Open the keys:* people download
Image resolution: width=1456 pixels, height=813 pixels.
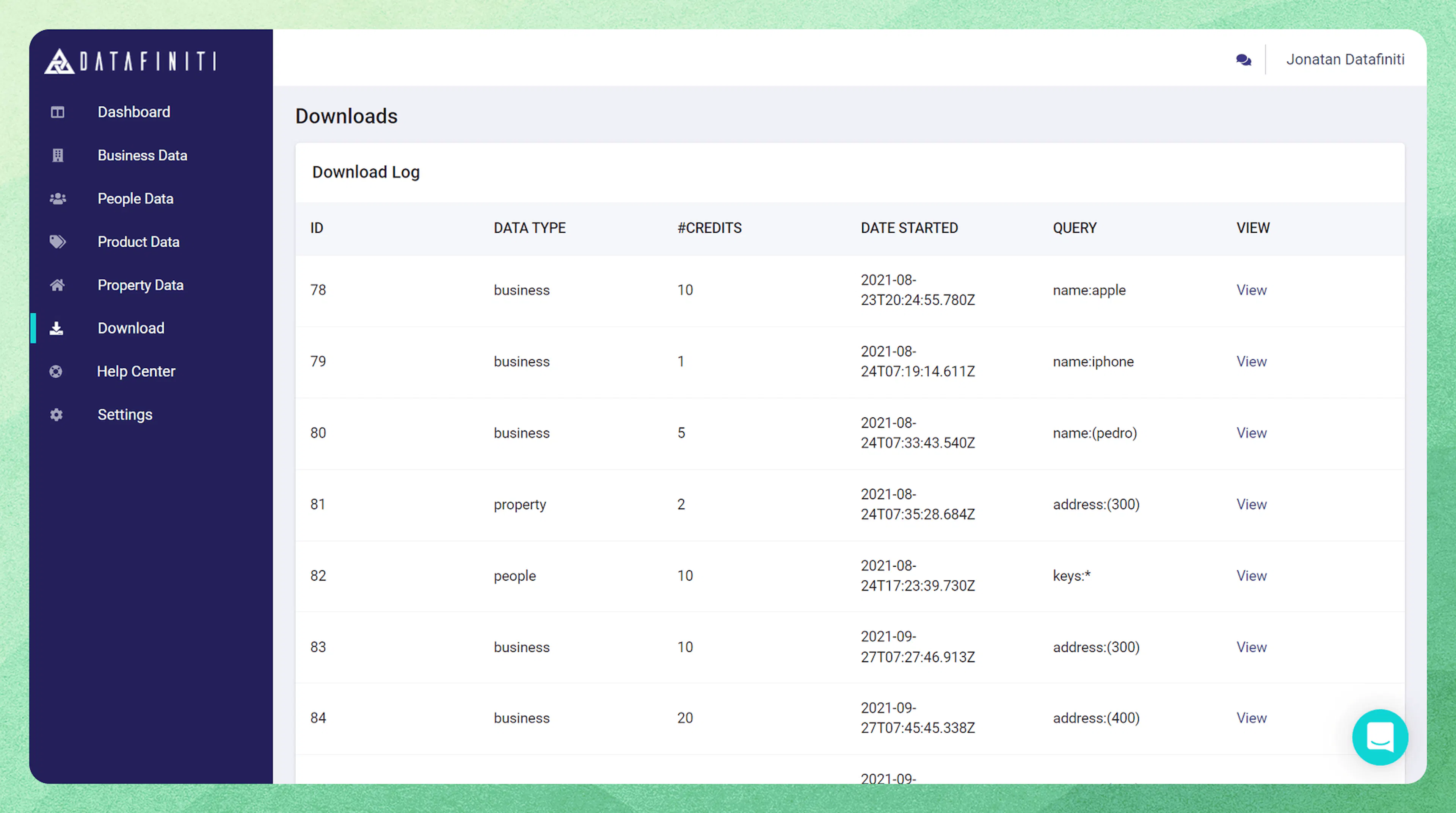[x=1251, y=575]
